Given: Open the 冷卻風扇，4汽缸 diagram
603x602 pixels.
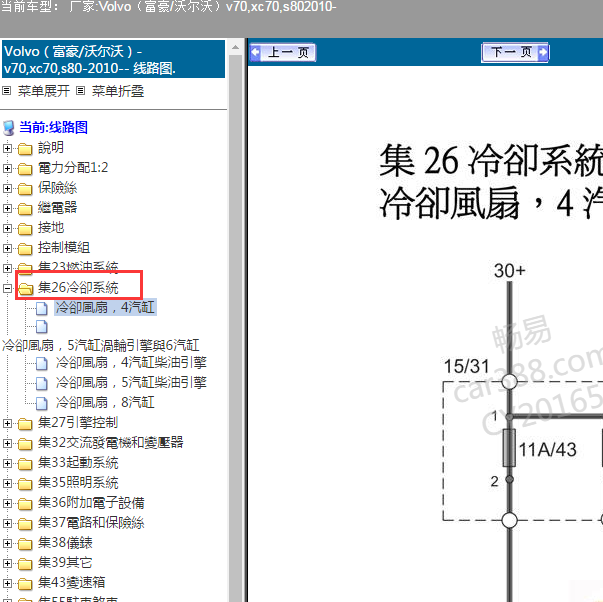Looking at the screenshot, I should [x=105, y=307].
